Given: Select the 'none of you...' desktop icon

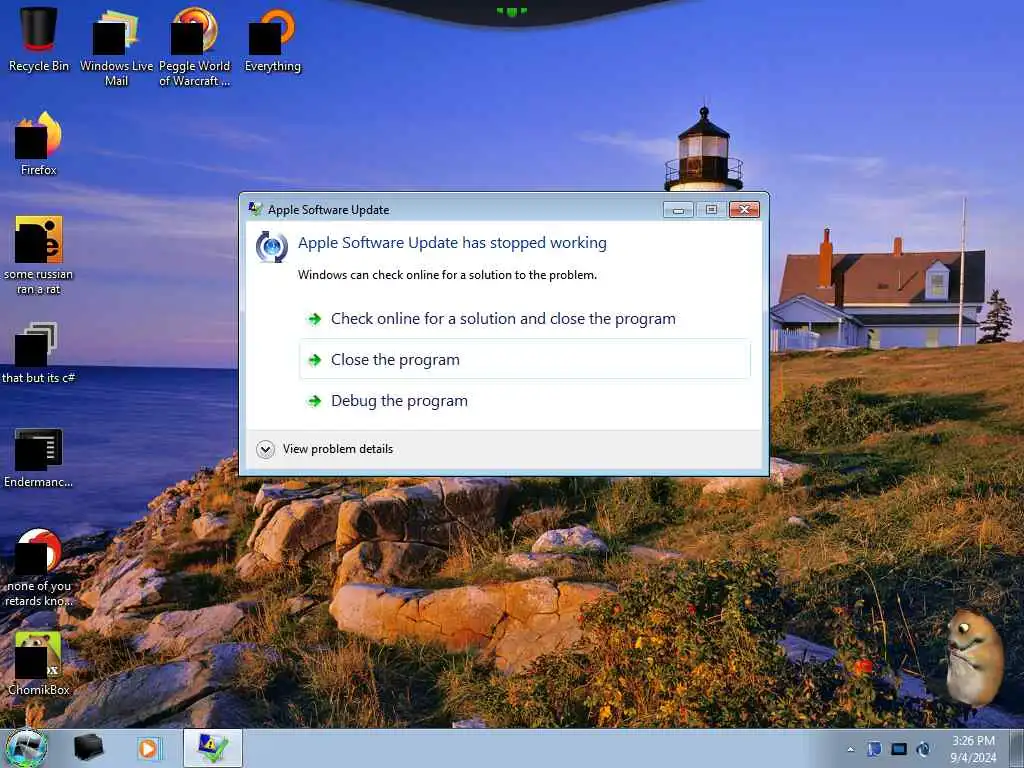Looking at the screenshot, I should 39,567.
